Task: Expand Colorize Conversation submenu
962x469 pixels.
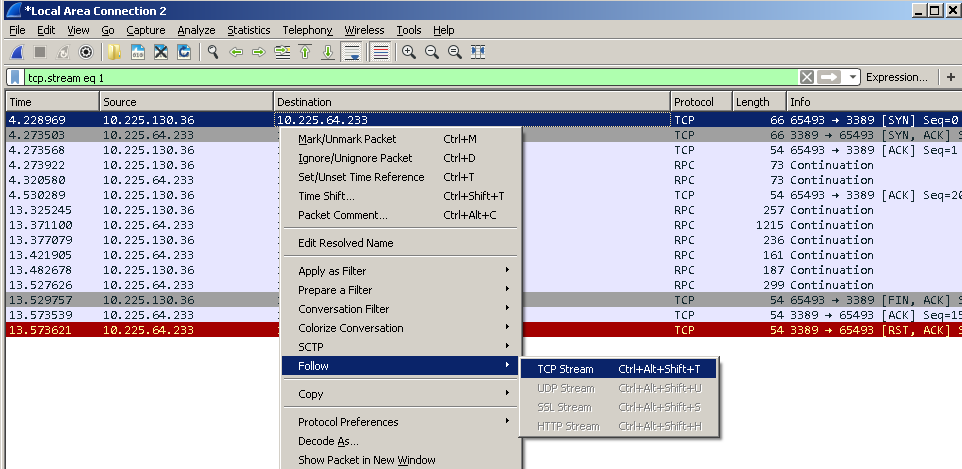Action: (401, 328)
